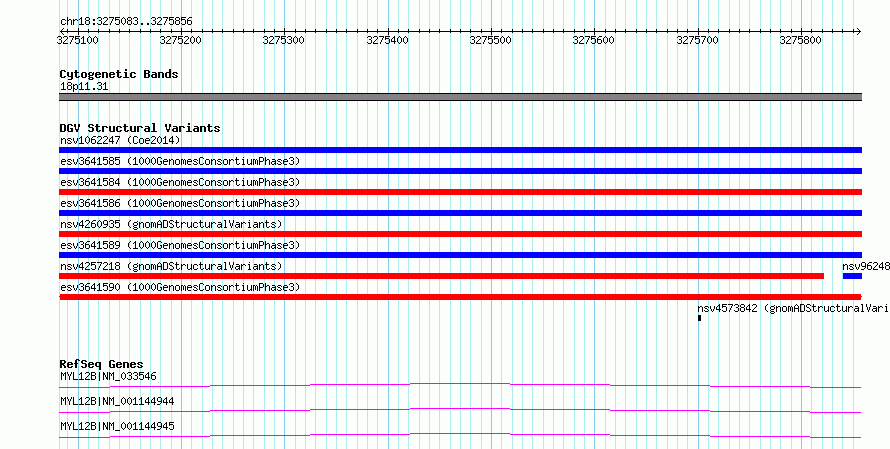The width and height of the screenshot is (890, 449).
Task: Select ruler position 3275600
Action: pyautogui.click(x=594, y=41)
